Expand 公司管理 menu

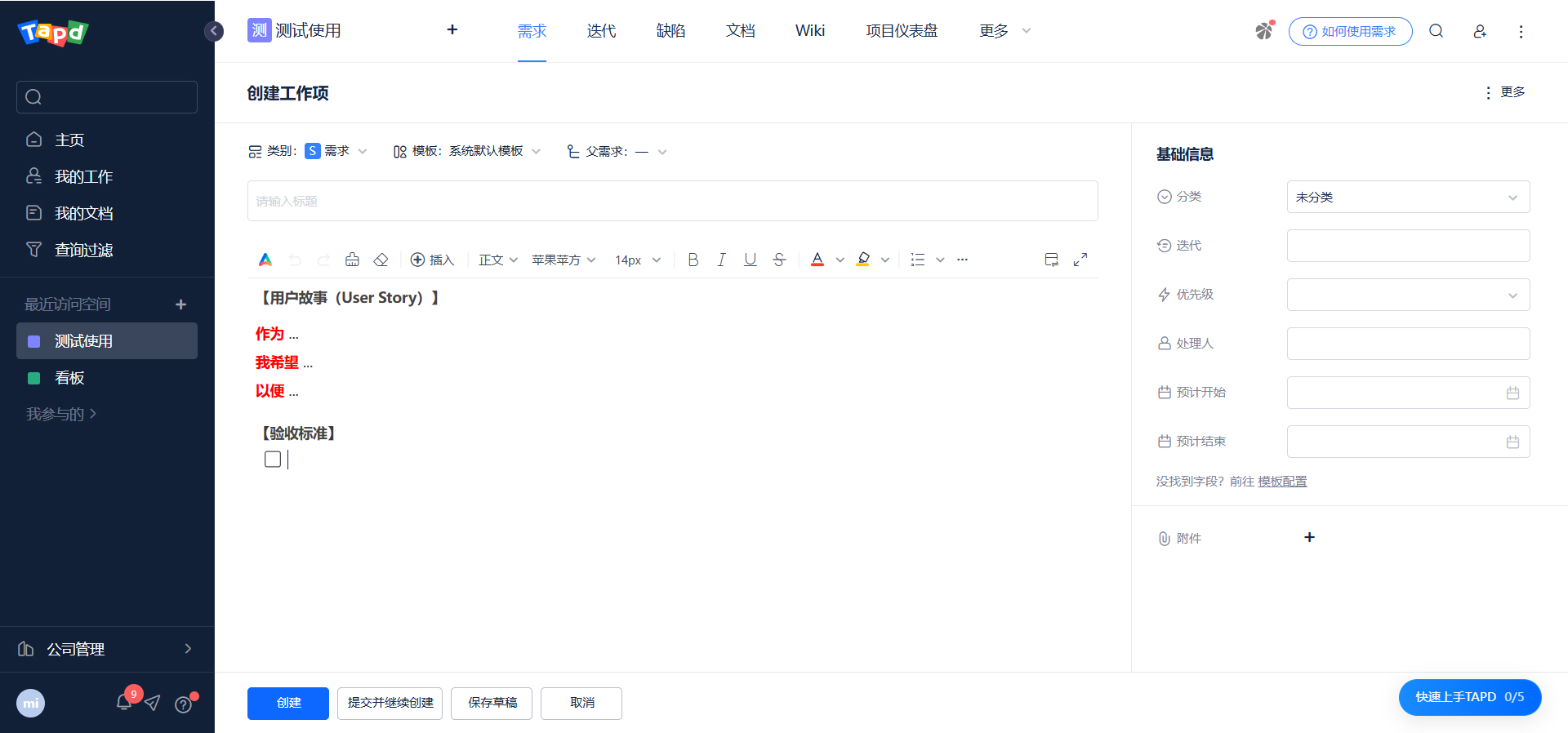(x=107, y=649)
